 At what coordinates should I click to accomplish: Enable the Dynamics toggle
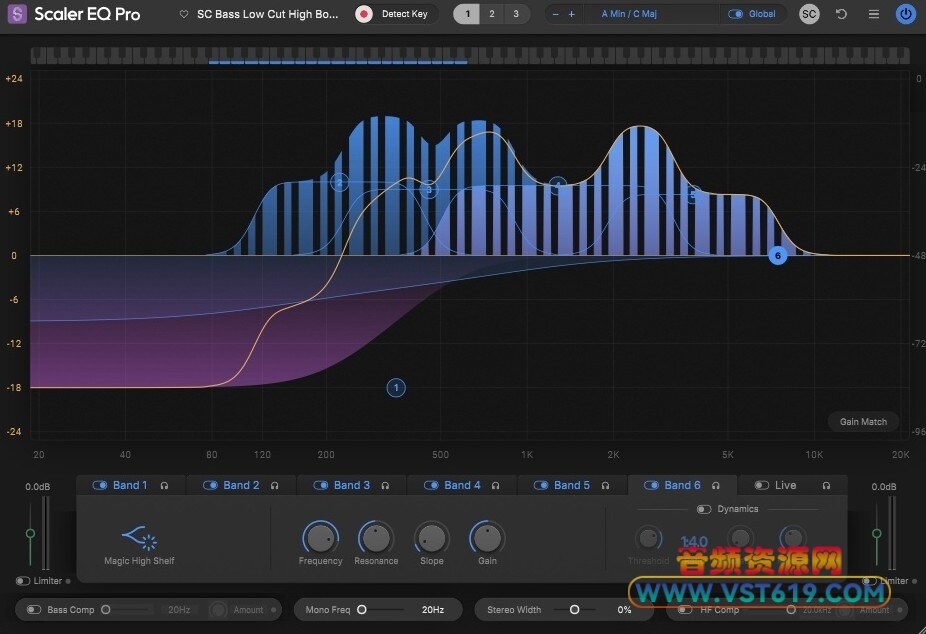coord(704,509)
